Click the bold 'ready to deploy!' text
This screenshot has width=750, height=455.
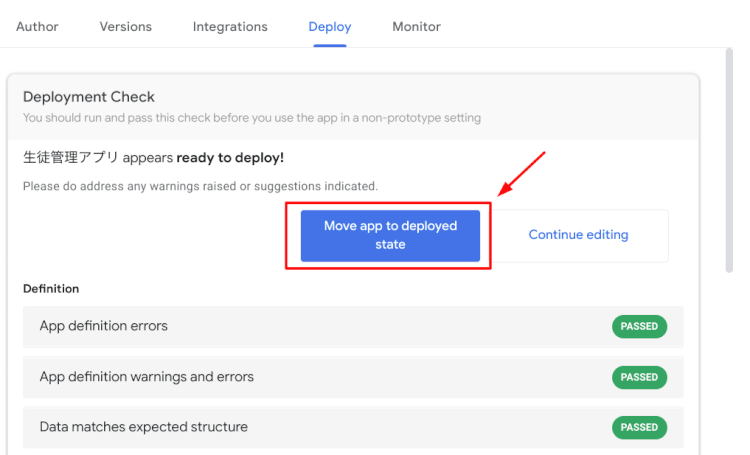(x=230, y=158)
